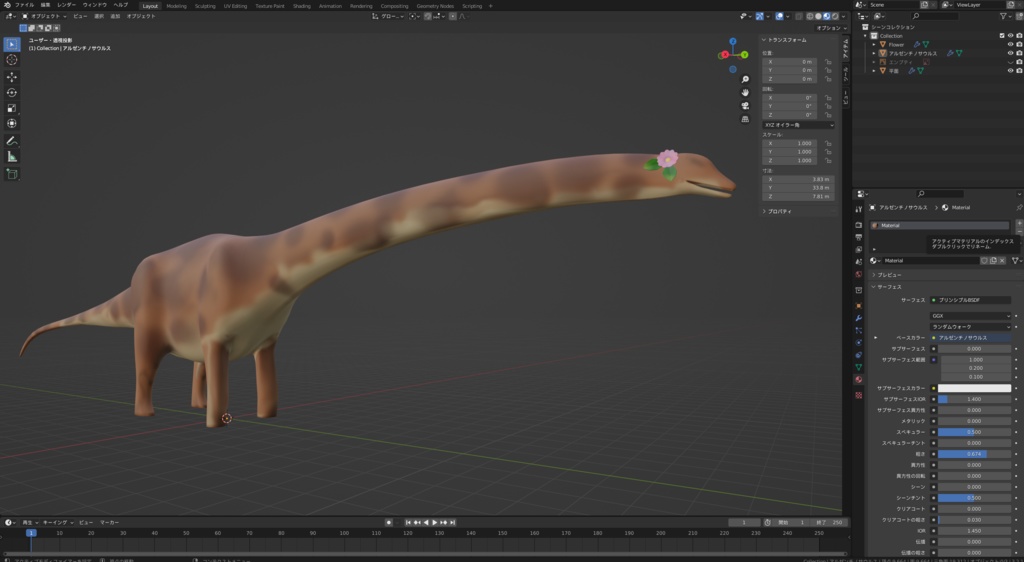Toggle Collection viewport visibility eye
Viewport: 1024px width, 562px height.
[x=1010, y=36]
